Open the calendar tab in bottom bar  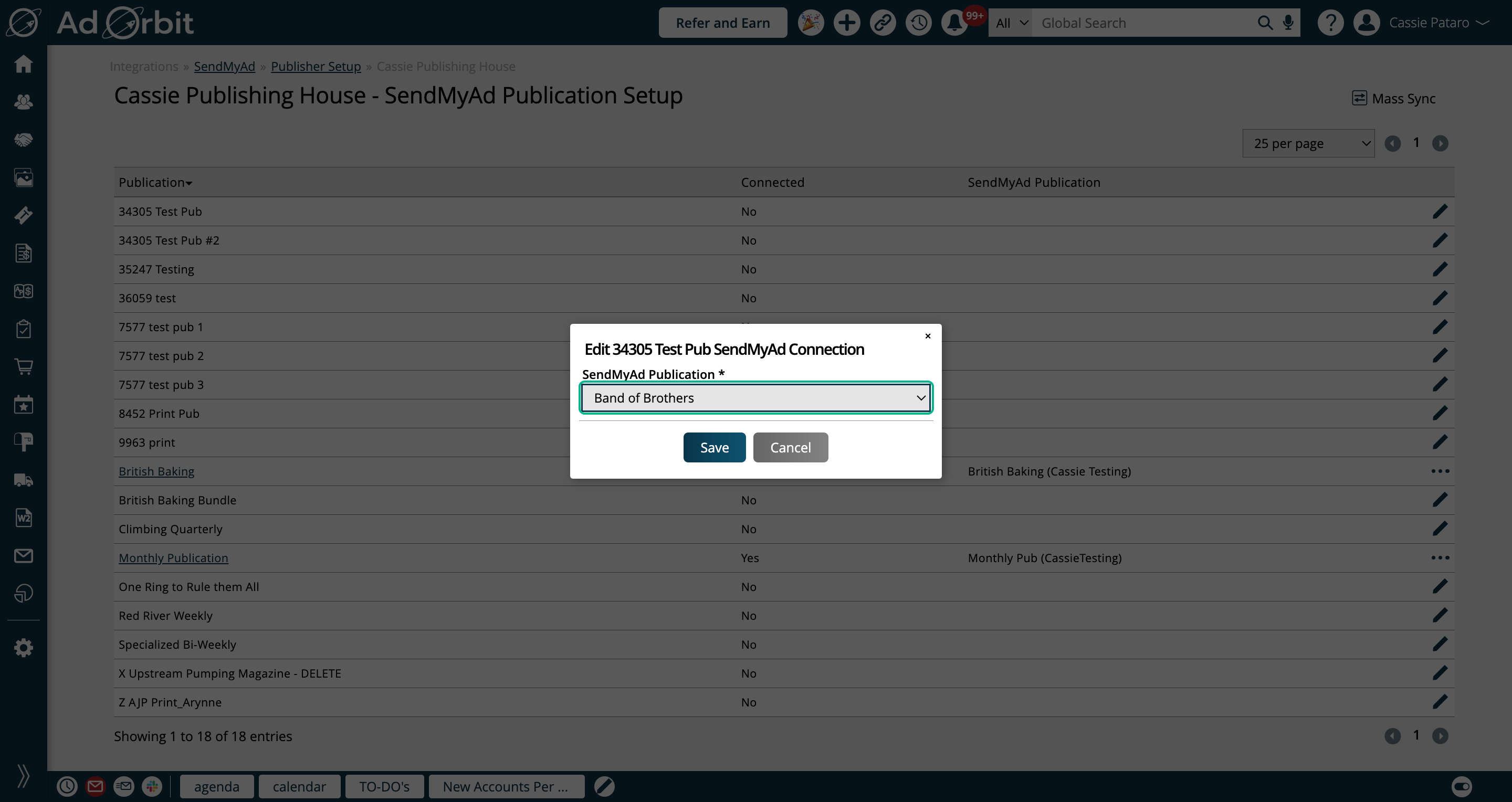[299, 786]
